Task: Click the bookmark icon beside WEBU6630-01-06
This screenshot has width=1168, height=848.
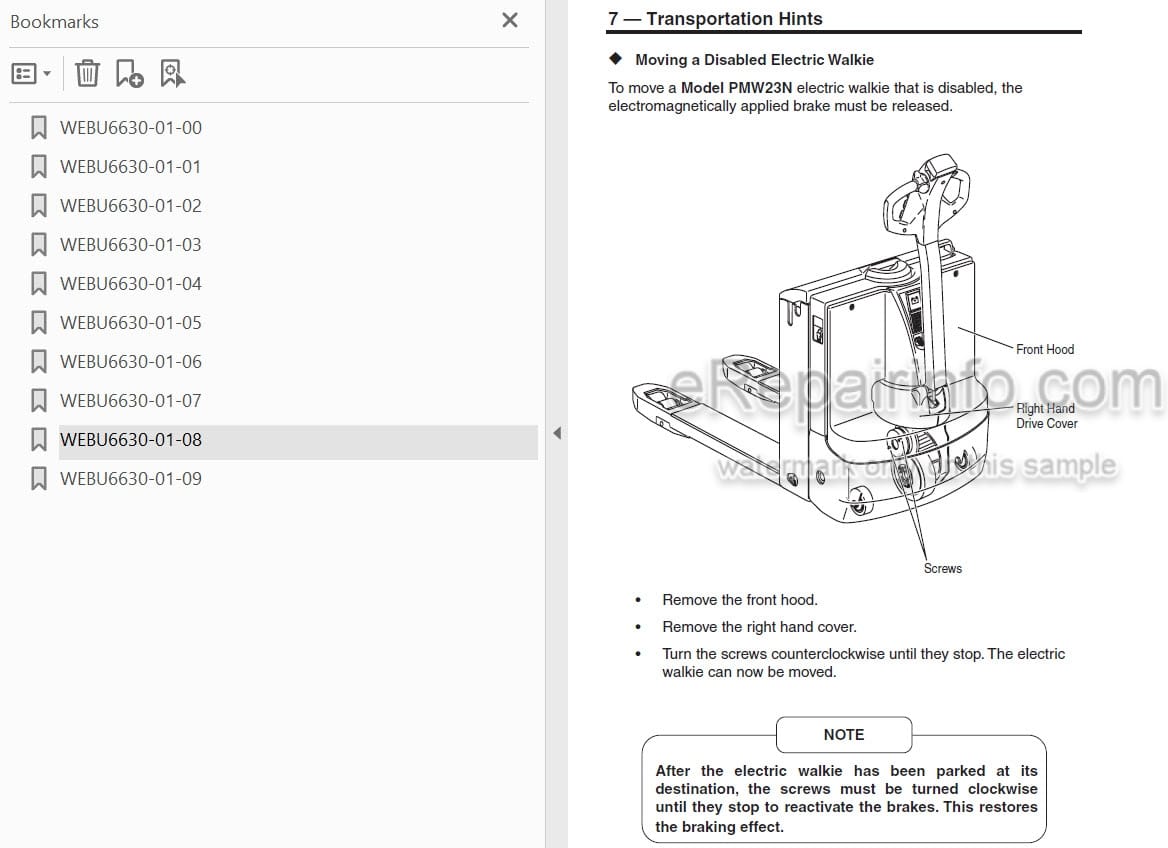Action: [x=39, y=361]
